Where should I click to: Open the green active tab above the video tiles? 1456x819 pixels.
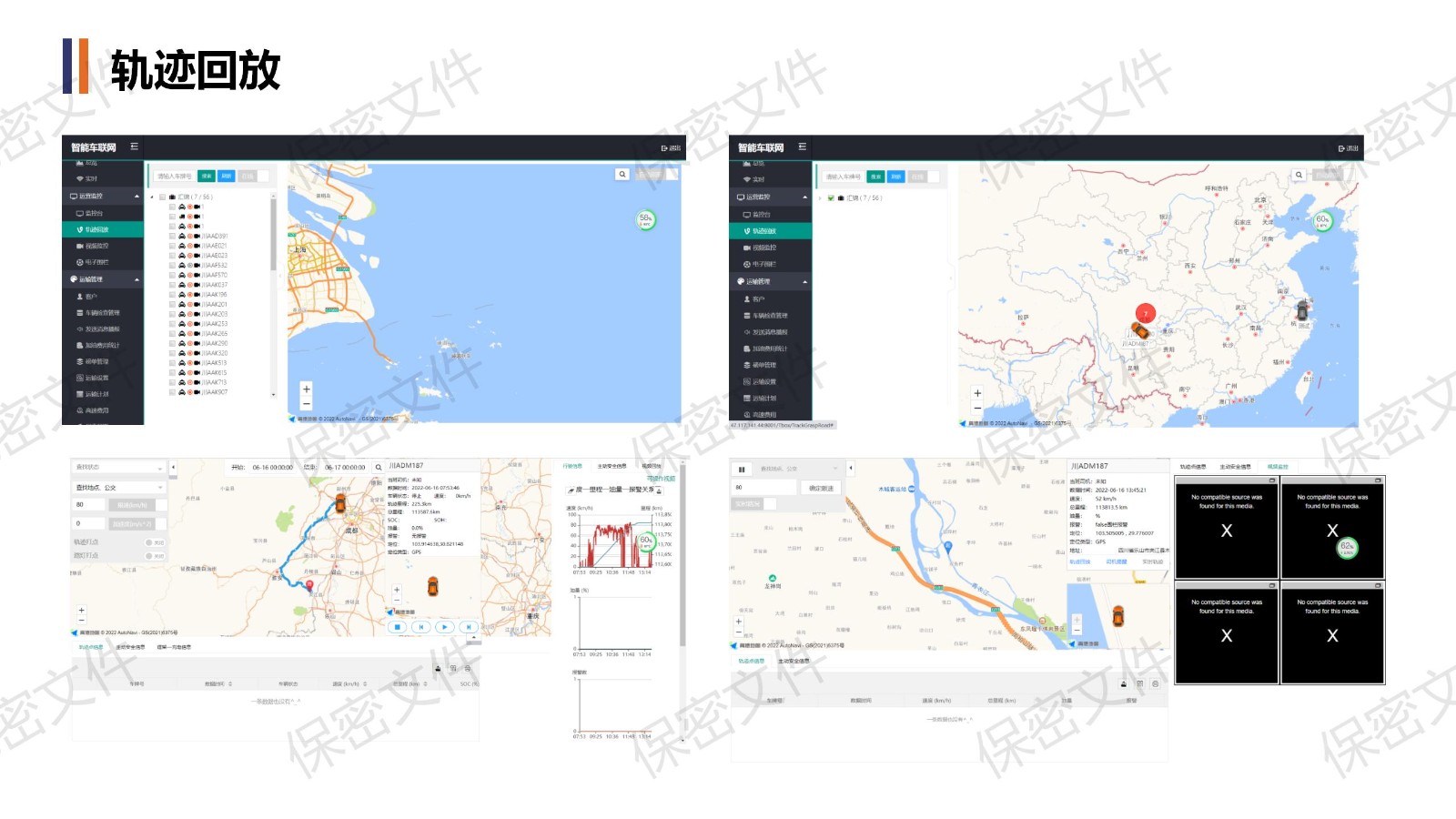[x=1278, y=467]
